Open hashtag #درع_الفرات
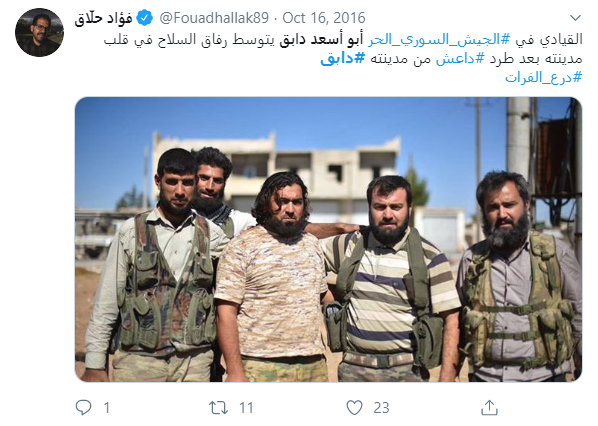Image resolution: width=598 pixels, height=426 pixels. point(544,77)
